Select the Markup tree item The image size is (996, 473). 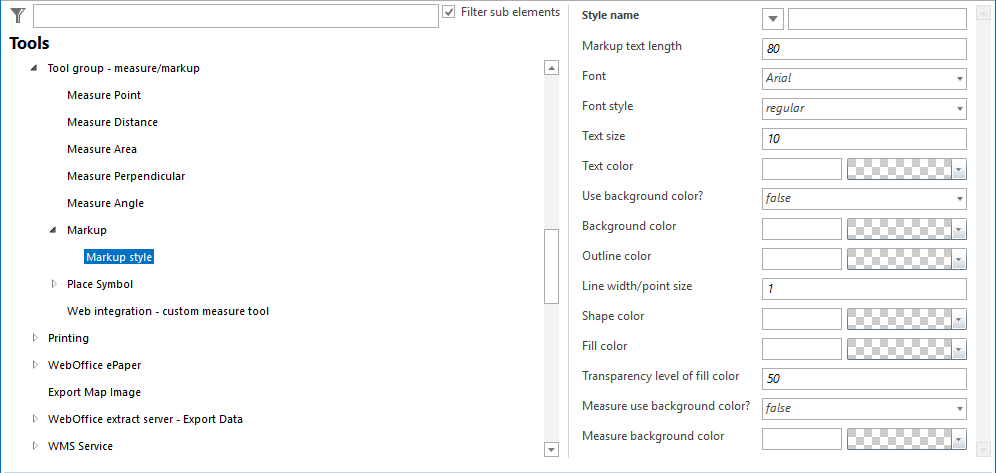(87, 230)
